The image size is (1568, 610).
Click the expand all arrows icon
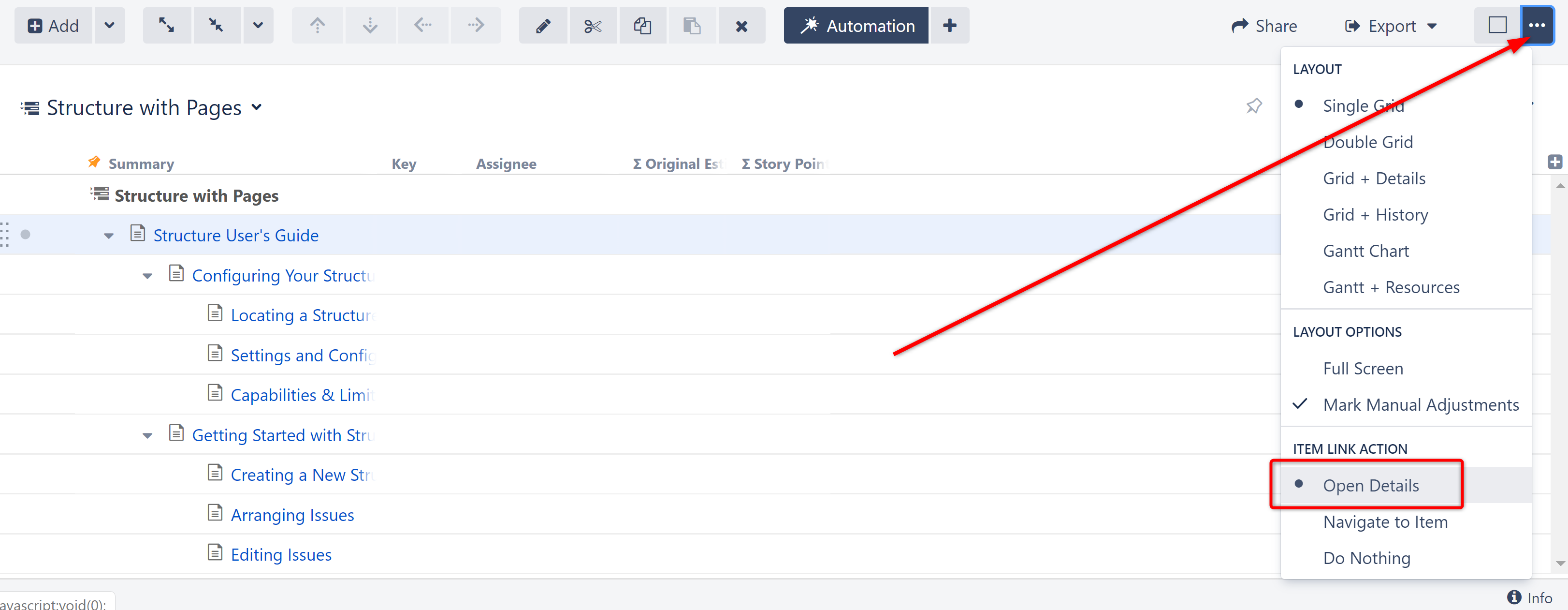[x=166, y=26]
